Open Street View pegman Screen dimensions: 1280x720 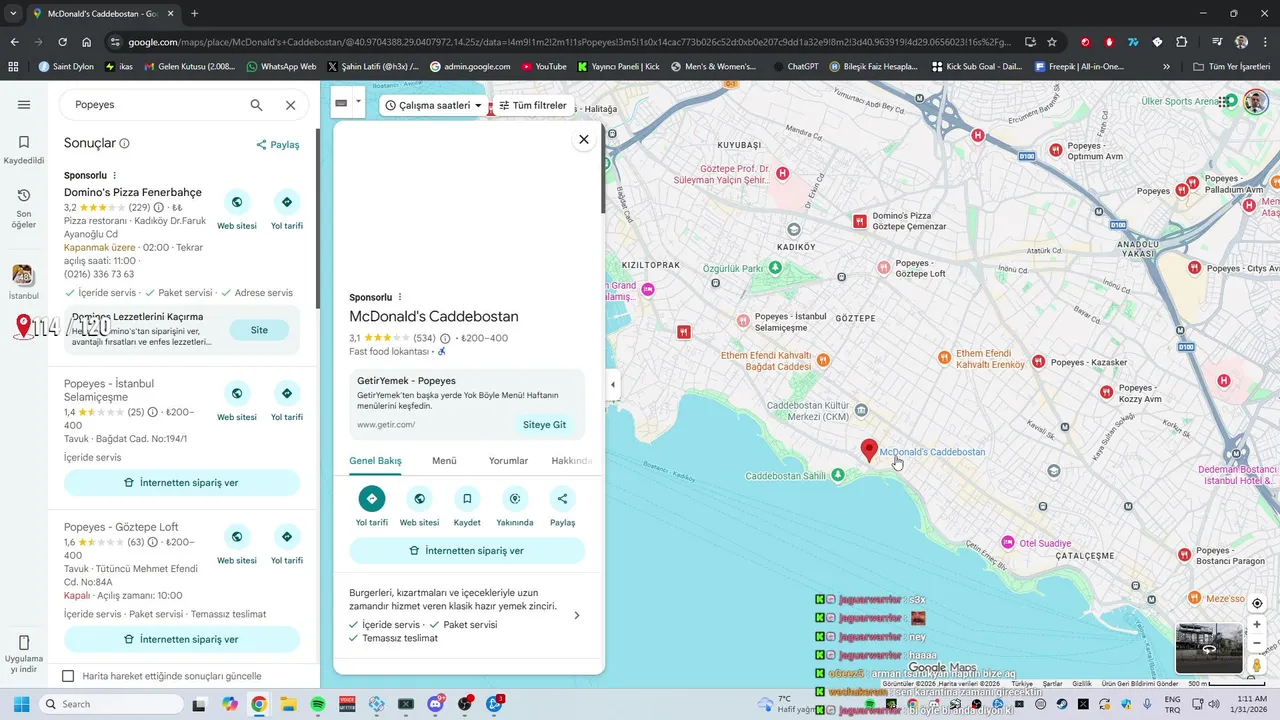1257,665
